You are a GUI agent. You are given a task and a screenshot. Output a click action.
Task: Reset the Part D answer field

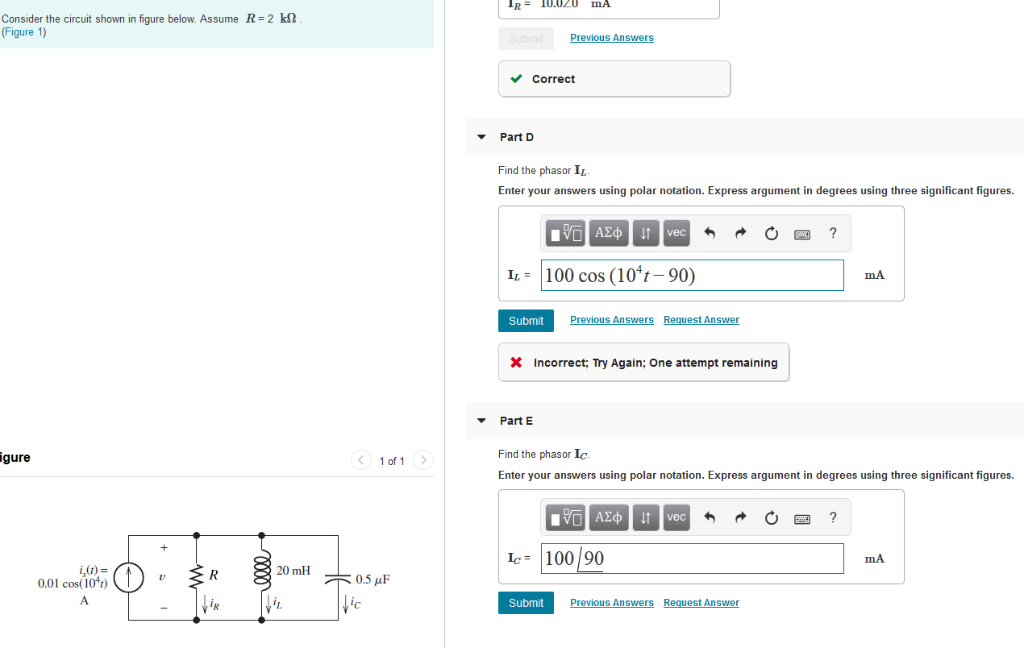pos(771,233)
